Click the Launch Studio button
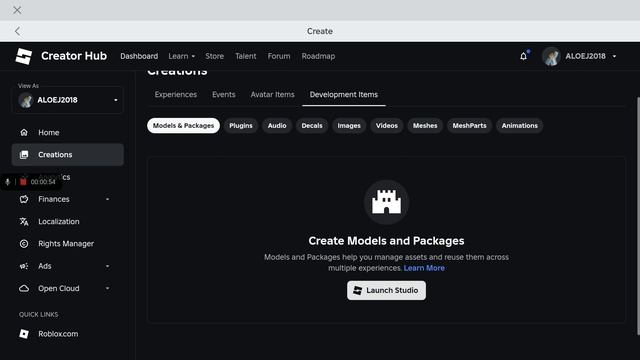The width and height of the screenshot is (640, 360). 386,290
